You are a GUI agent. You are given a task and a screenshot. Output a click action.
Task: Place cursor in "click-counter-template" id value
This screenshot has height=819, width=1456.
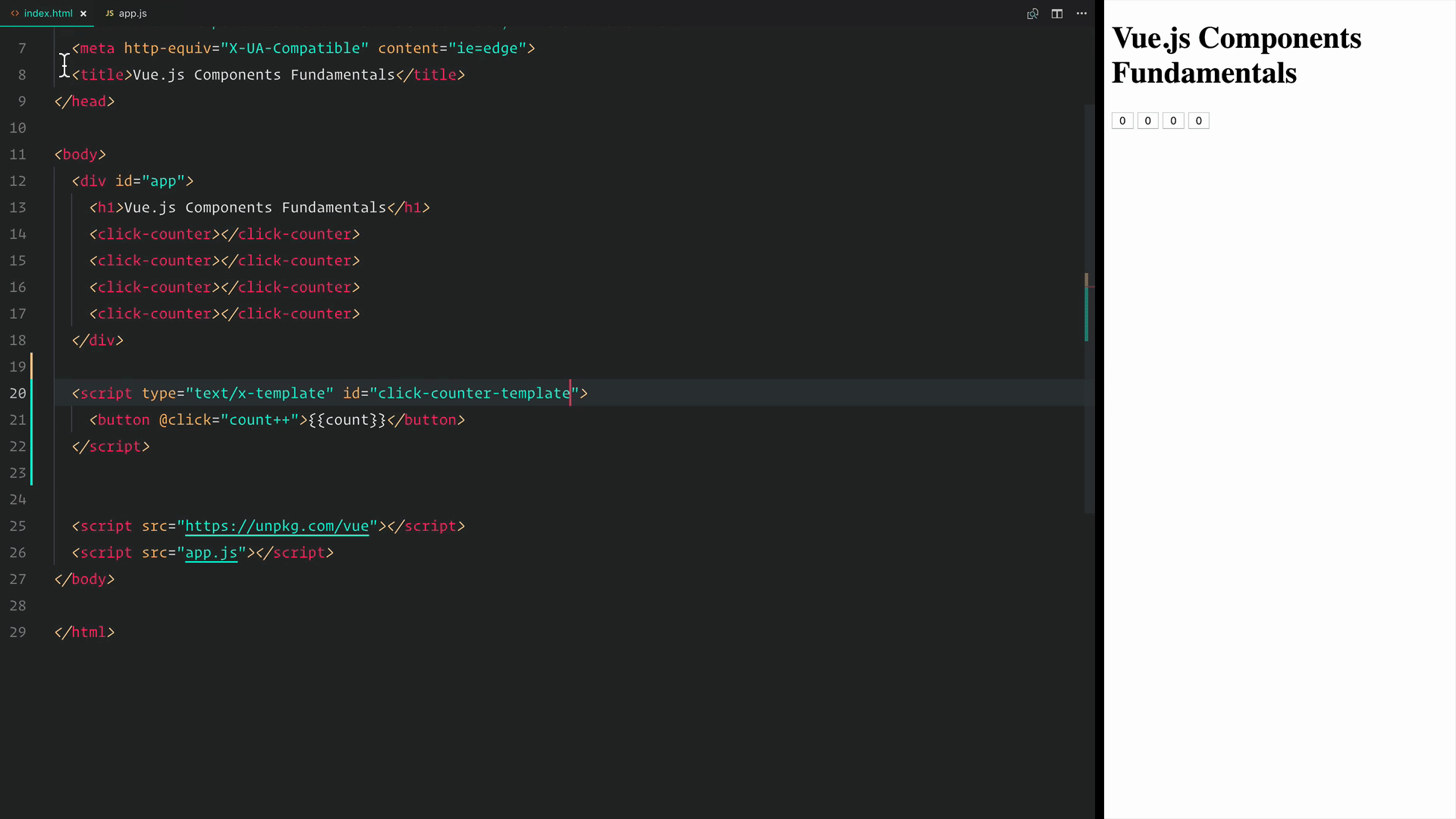474,394
